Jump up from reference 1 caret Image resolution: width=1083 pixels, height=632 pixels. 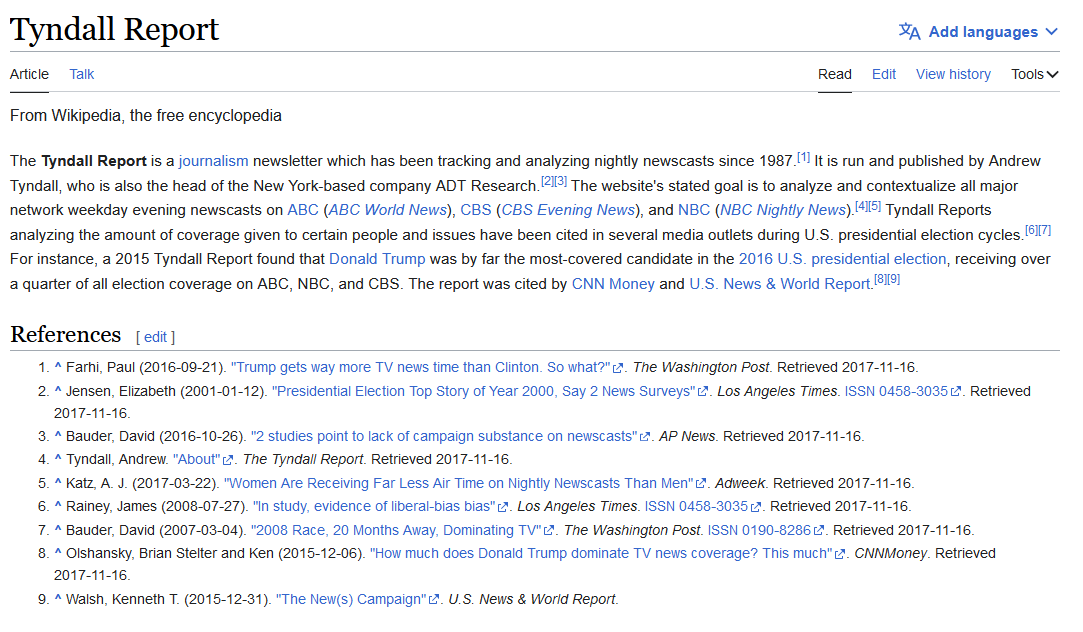pos(58,367)
